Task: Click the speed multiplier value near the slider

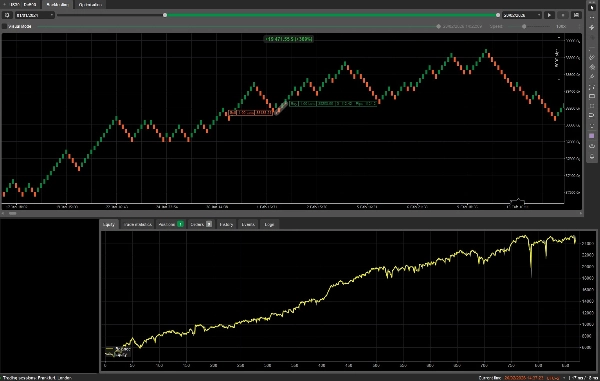Action: [561, 26]
